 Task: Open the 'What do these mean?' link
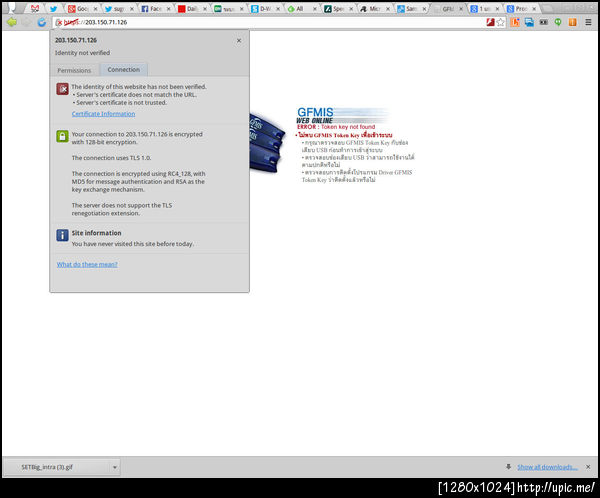click(x=87, y=265)
